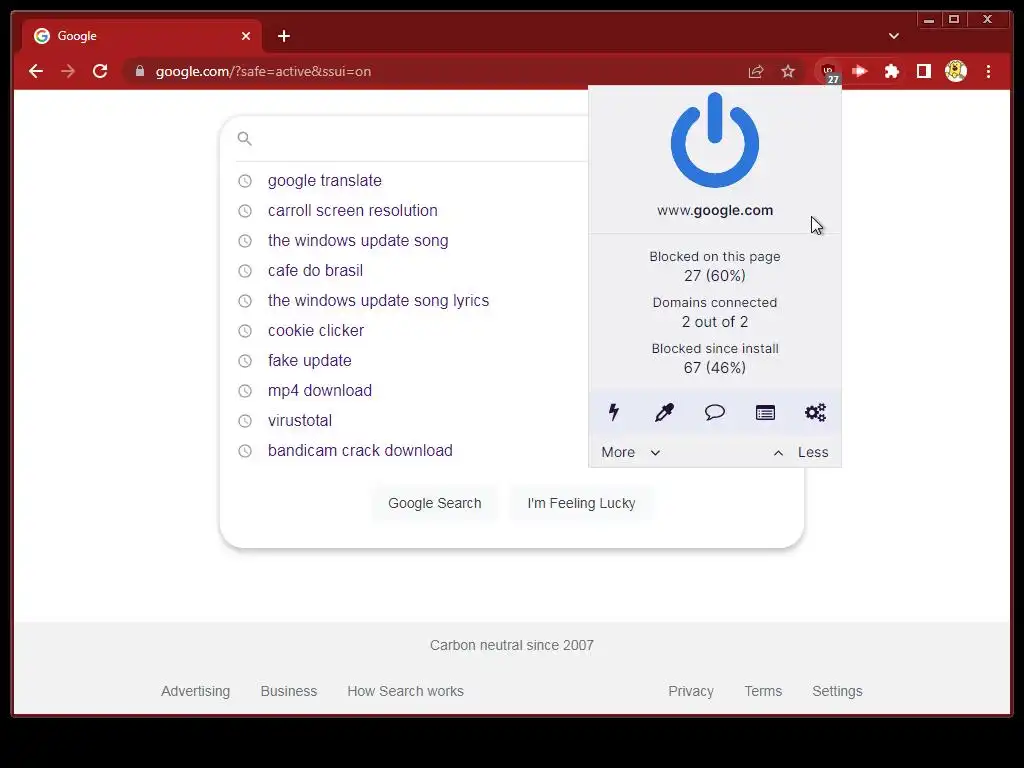The width and height of the screenshot is (1024, 768).
Task: Select the Google tab
Action: 142,36
